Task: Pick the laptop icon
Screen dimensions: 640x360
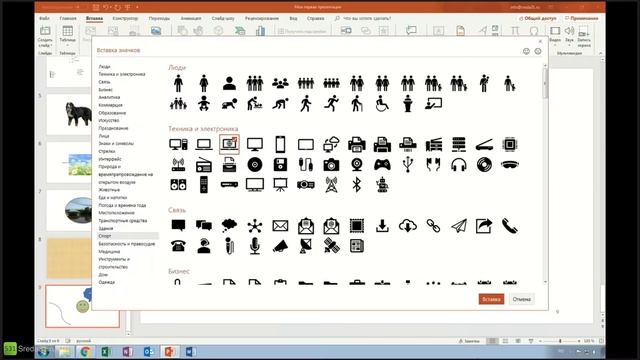Action: pos(204,144)
